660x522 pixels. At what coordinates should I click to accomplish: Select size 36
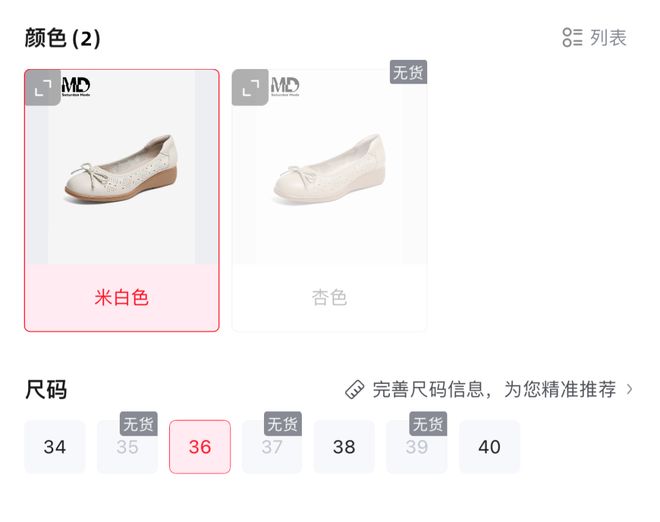(x=200, y=447)
